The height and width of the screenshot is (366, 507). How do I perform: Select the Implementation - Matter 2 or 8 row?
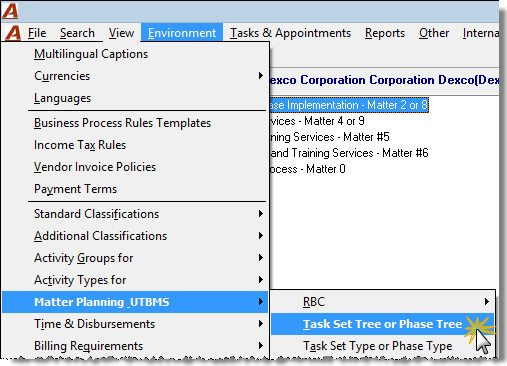[349, 105]
